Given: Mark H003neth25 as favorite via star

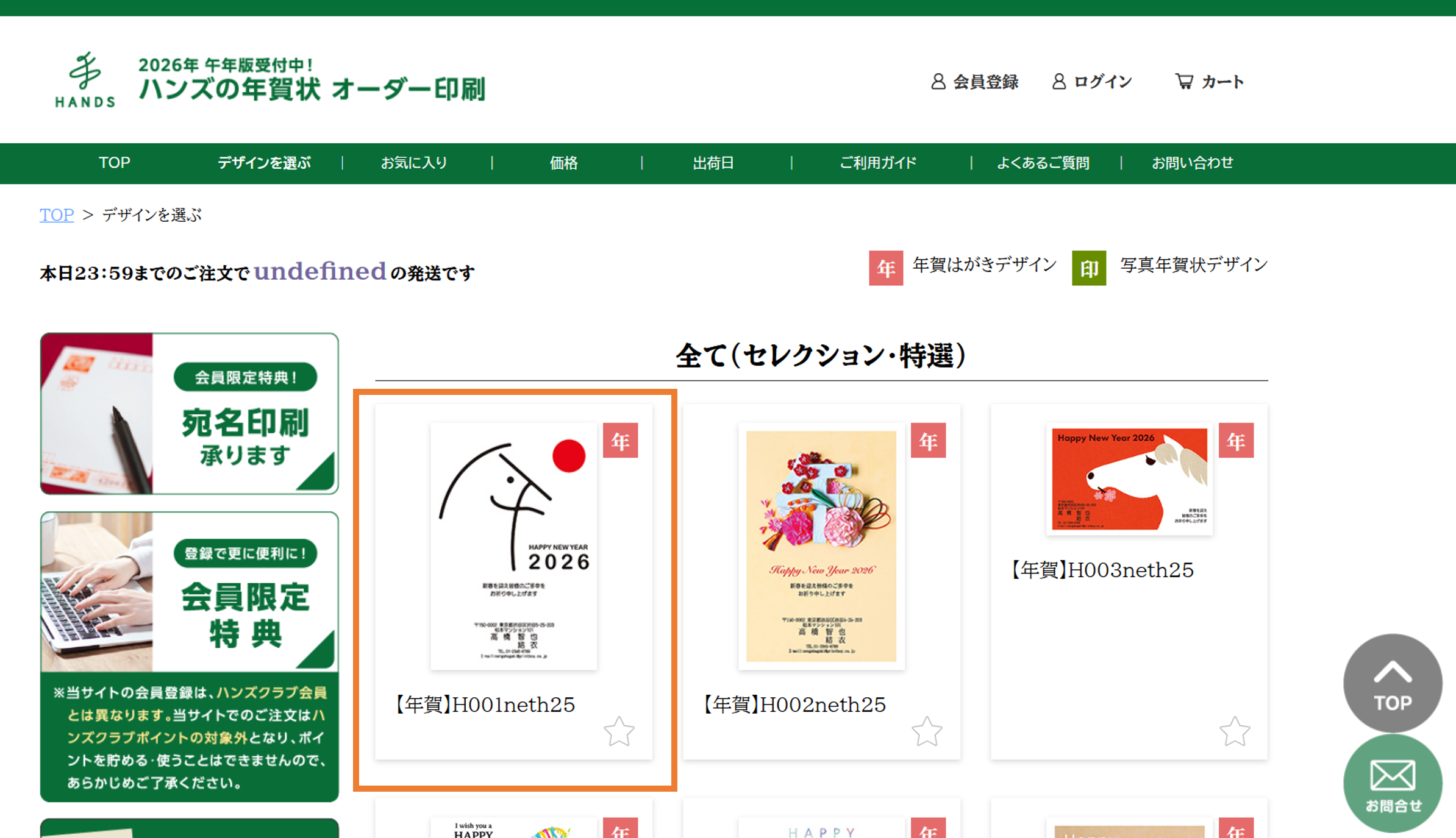Looking at the screenshot, I should 1235,731.
